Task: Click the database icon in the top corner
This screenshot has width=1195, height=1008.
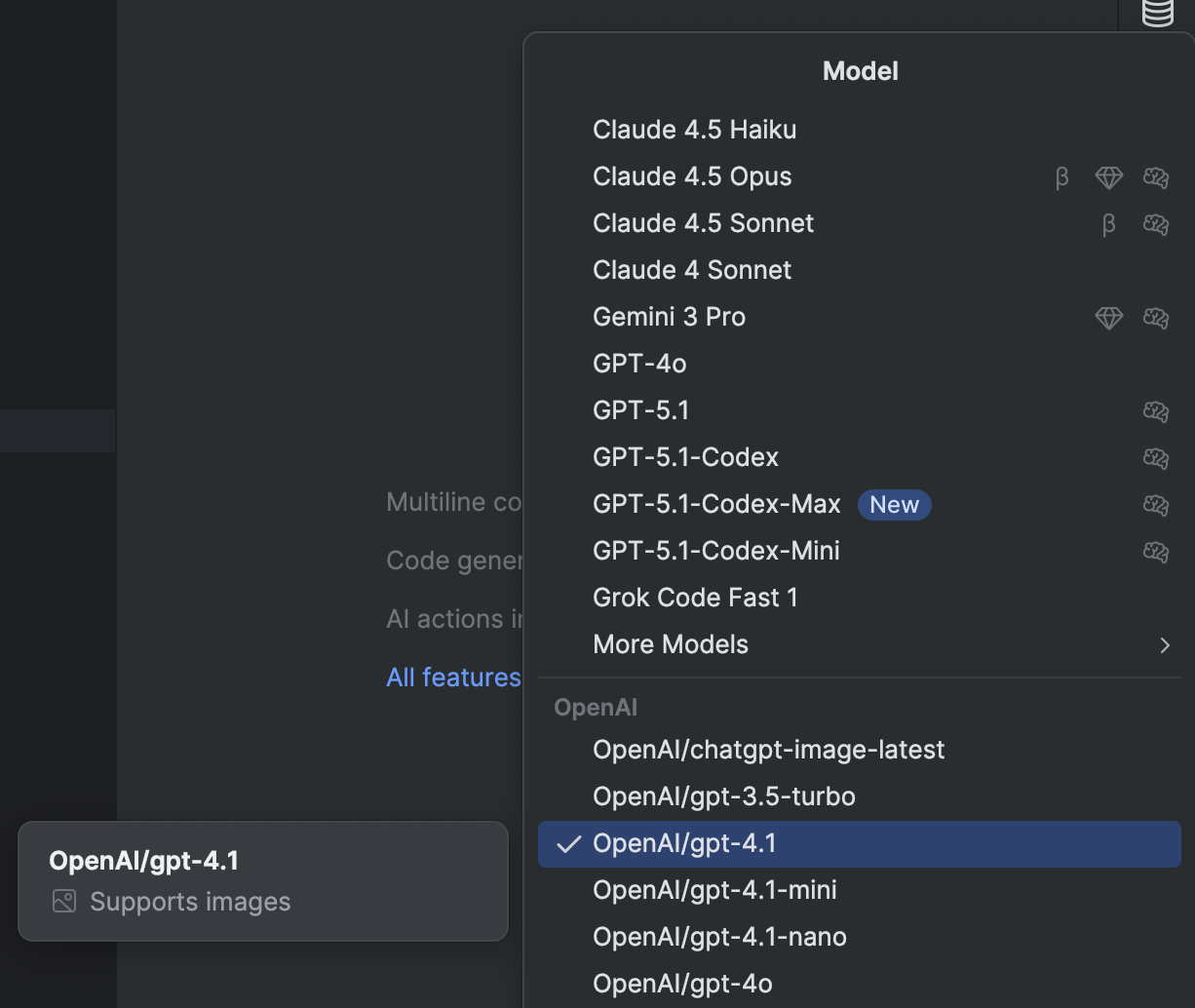Action: click(1157, 14)
